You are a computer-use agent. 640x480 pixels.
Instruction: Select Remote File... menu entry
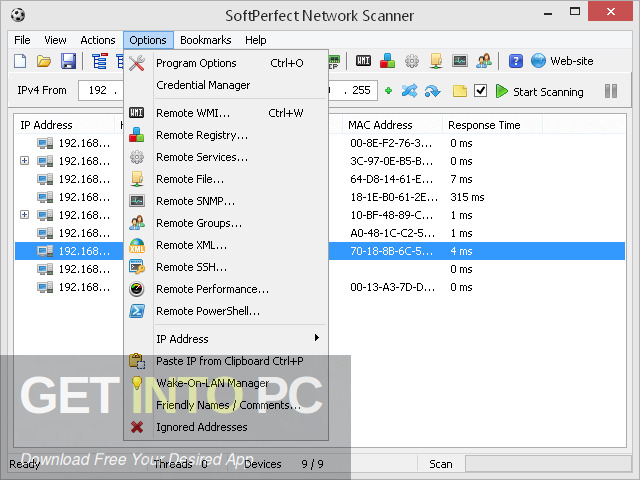(x=226, y=179)
